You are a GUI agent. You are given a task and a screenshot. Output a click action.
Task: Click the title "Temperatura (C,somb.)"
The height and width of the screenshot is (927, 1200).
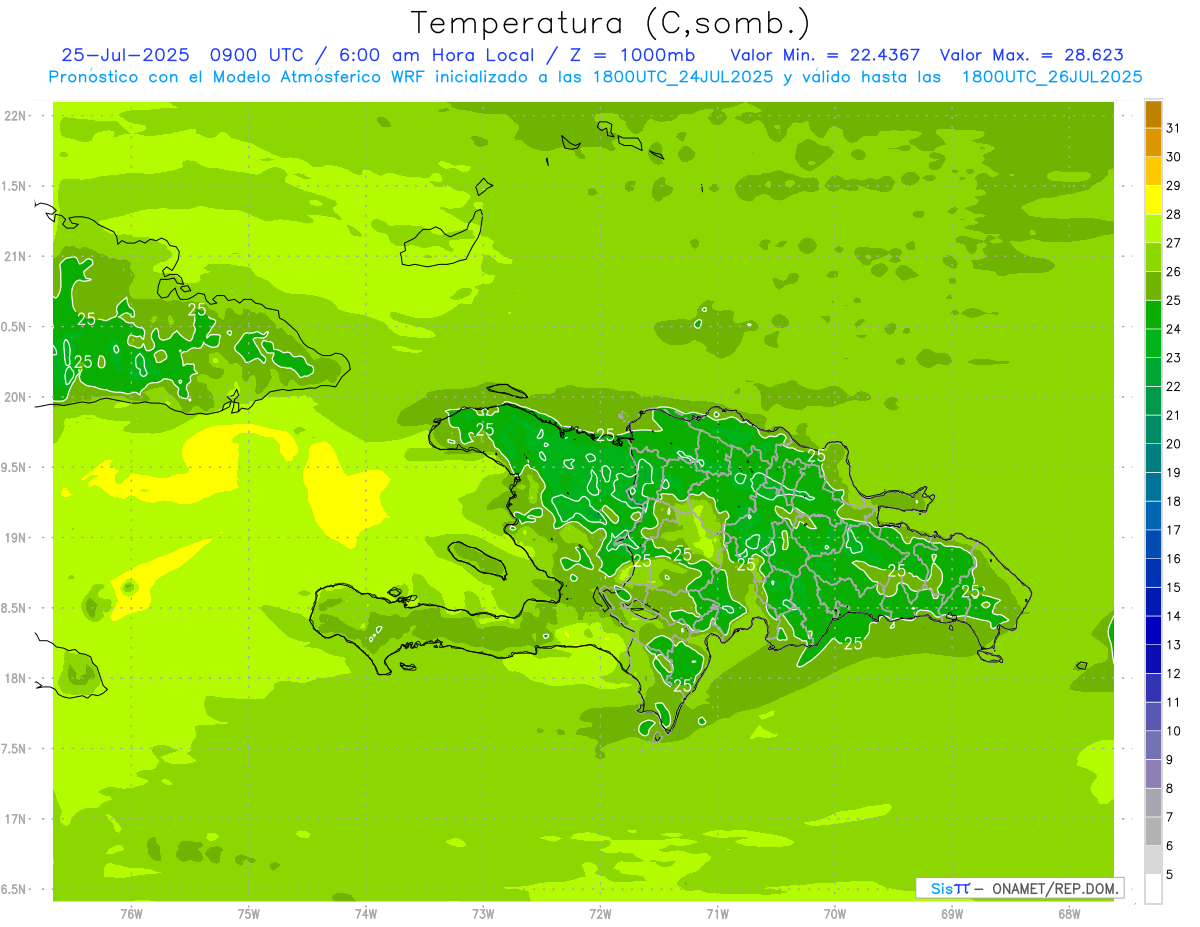pyautogui.click(x=611, y=23)
